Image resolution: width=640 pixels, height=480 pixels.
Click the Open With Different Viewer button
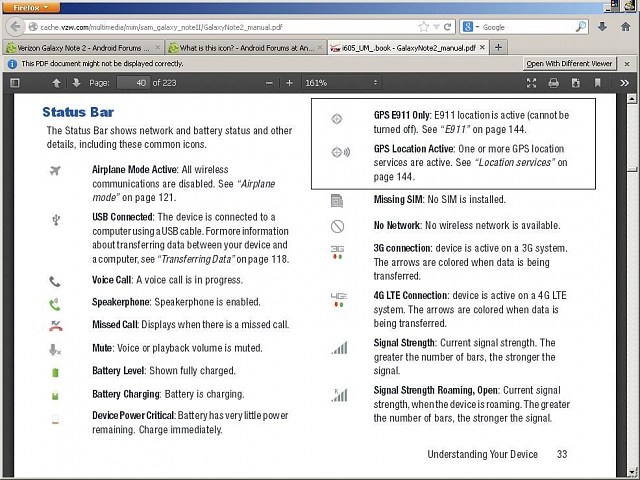click(569, 64)
